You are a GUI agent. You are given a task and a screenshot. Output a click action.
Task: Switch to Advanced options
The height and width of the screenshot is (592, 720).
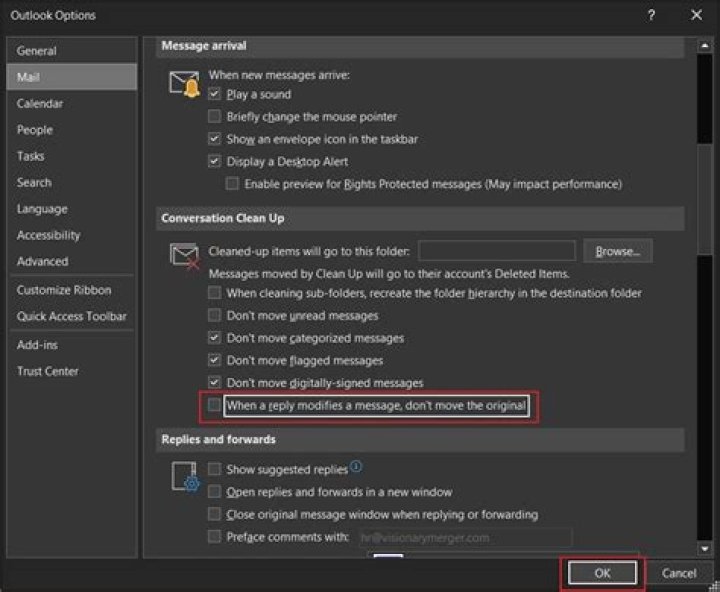coord(72,261)
